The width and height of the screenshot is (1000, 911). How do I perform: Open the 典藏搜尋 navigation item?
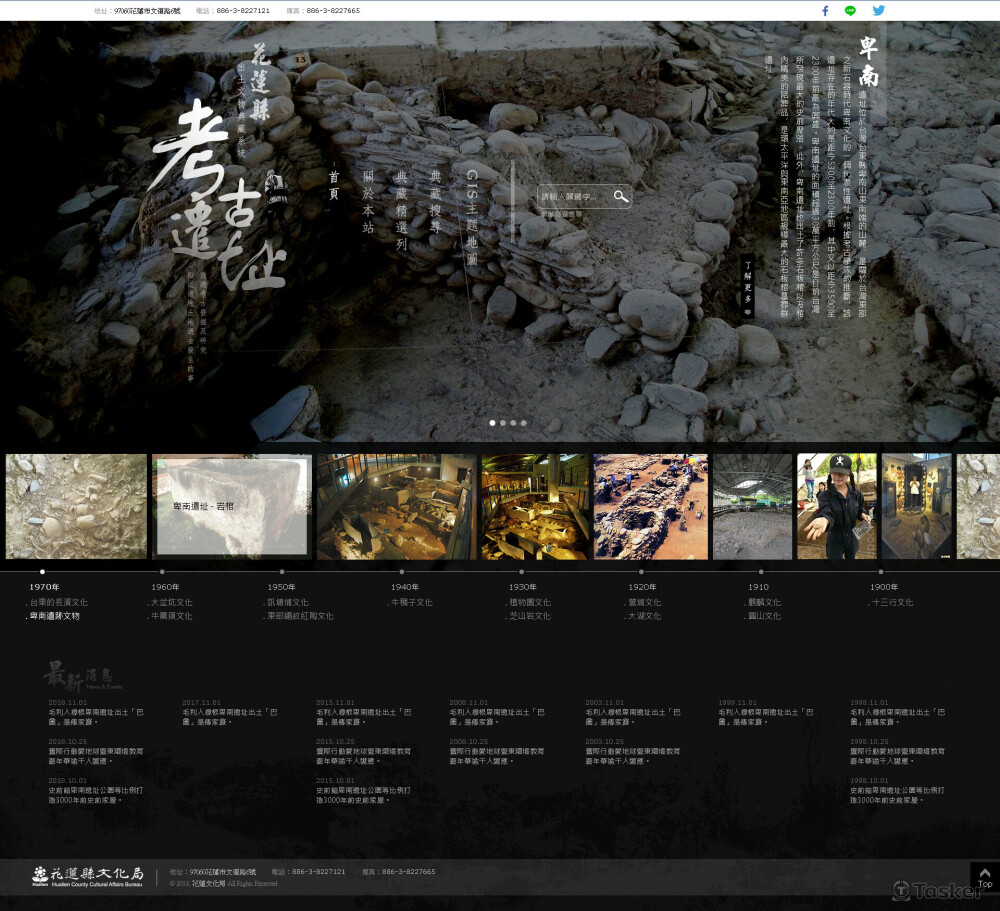435,201
